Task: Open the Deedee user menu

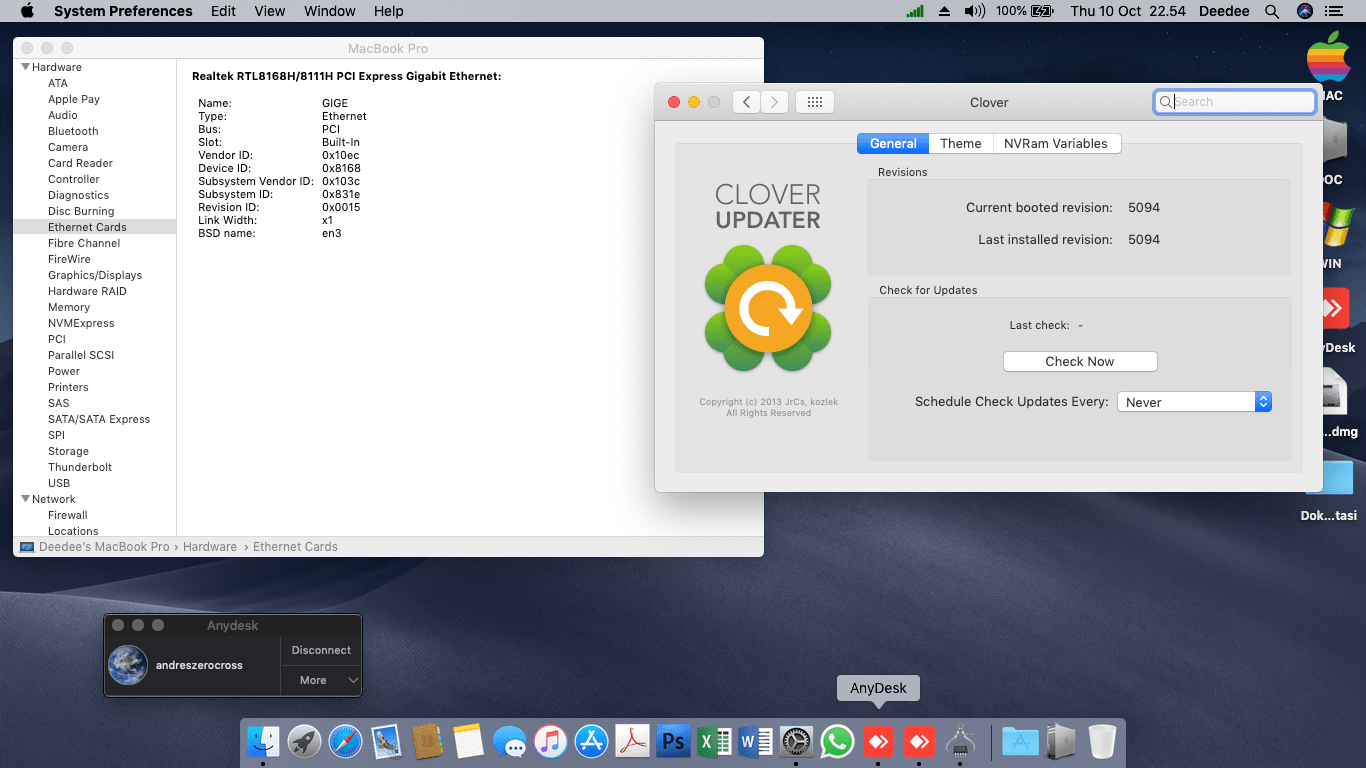Action: tap(1222, 11)
